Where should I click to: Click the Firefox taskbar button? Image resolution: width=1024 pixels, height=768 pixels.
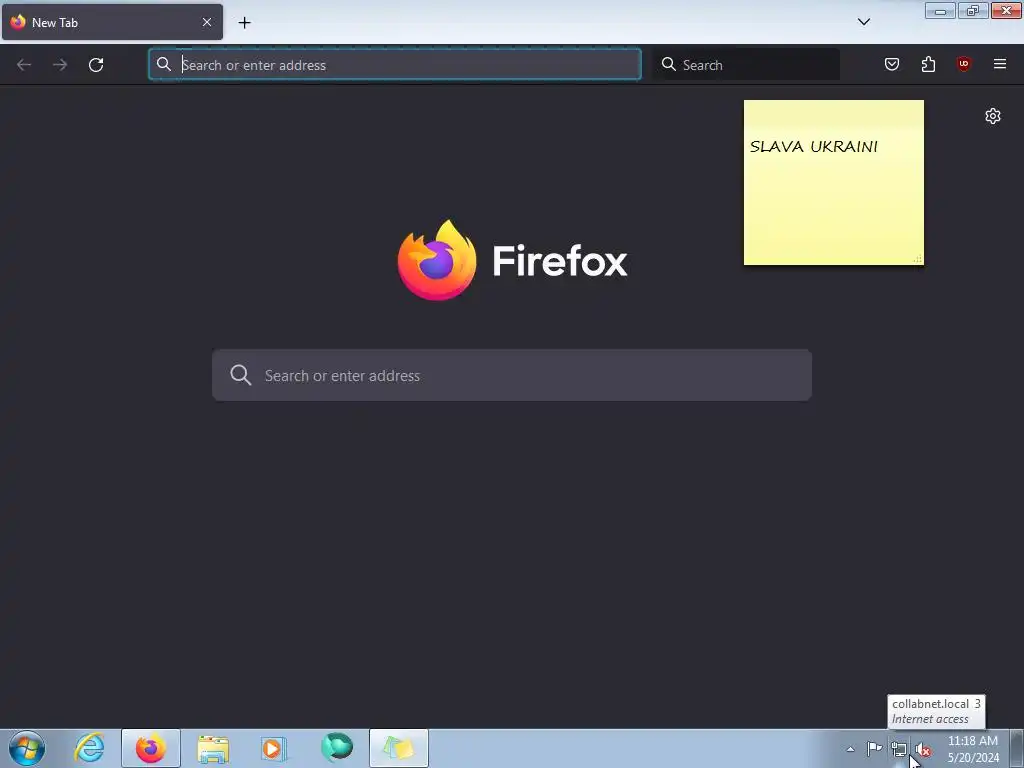pos(151,748)
